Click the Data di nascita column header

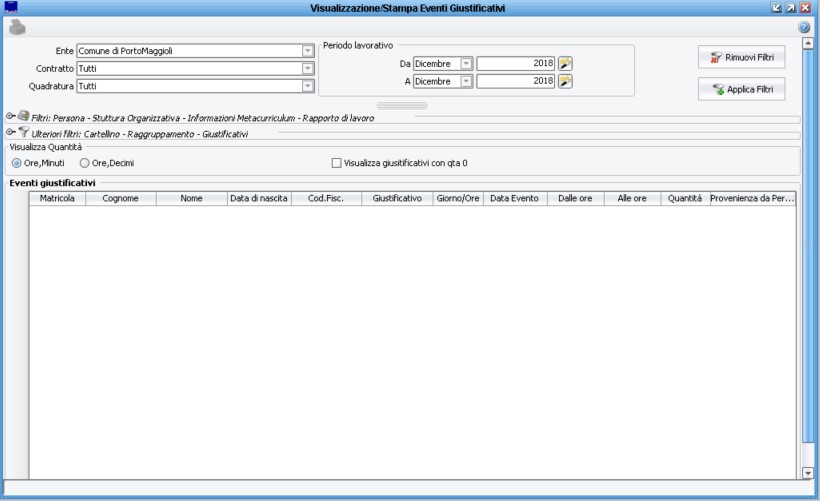point(259,199)
